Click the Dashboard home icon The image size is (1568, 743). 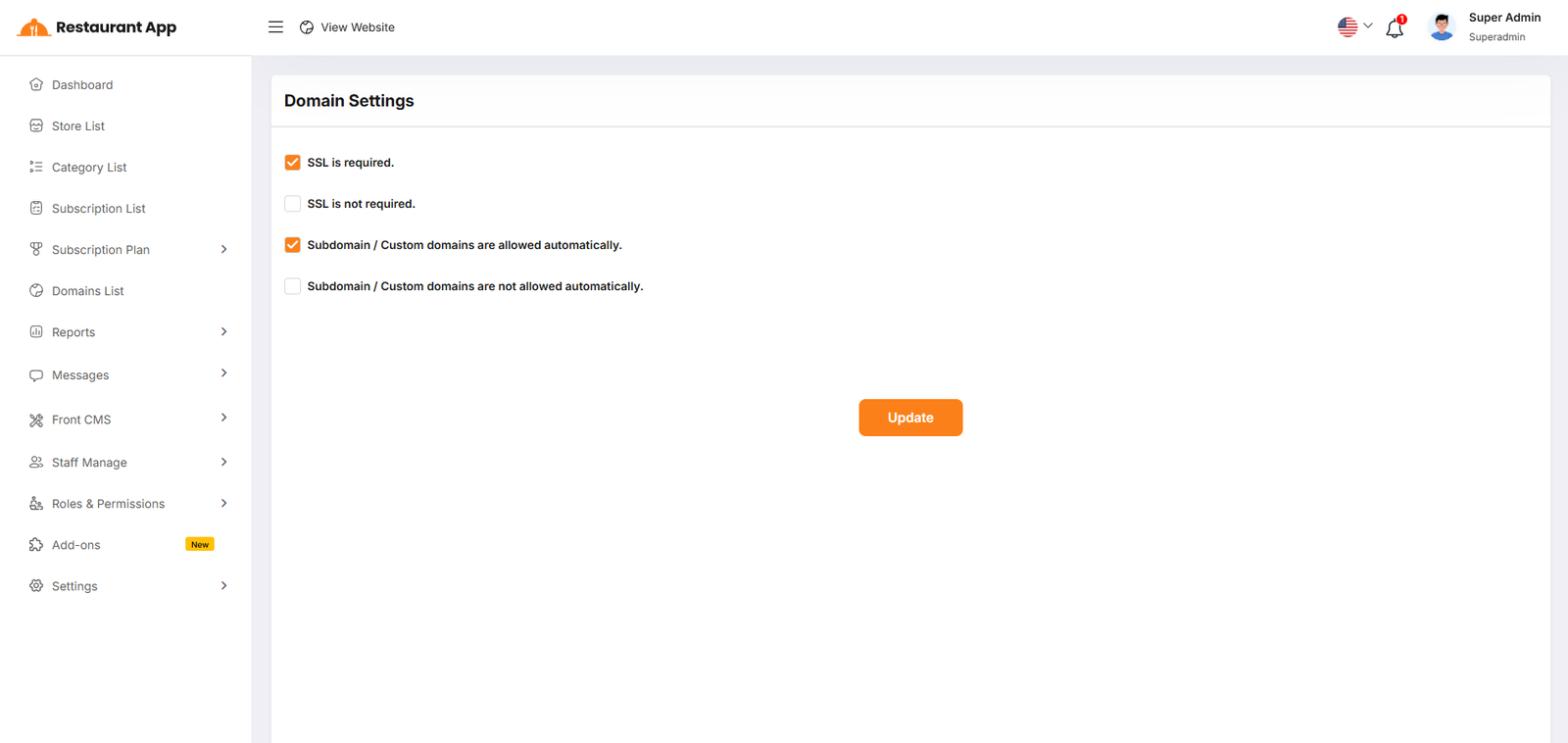(36, 85)
